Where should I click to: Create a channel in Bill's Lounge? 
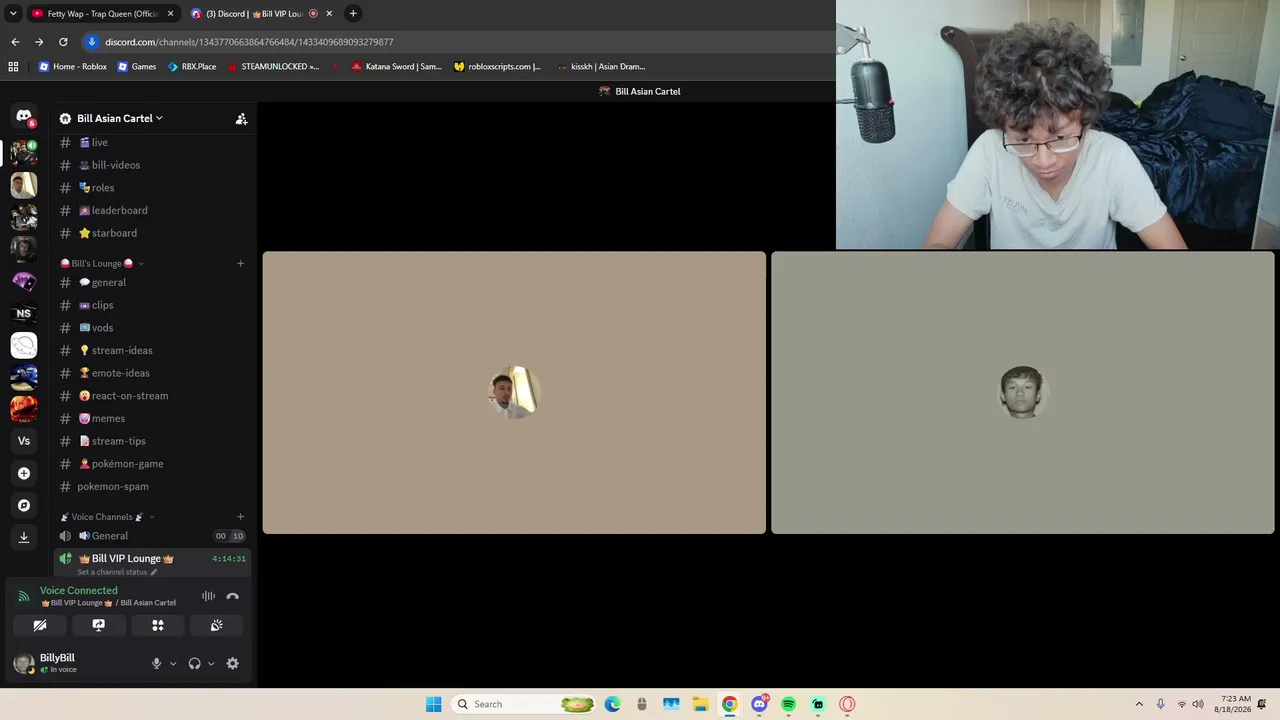(240, 264)
